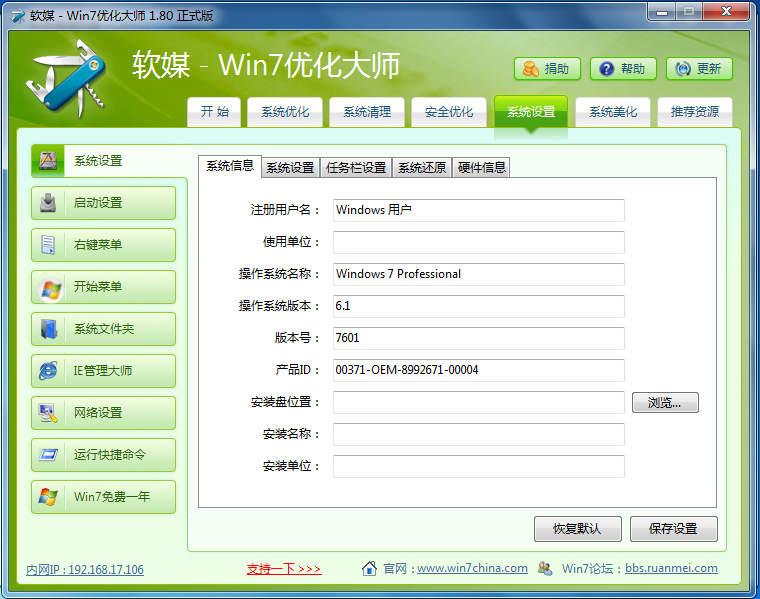Screen dimensions: 760x599
Task: Open 运行快捷命令 in the sidebar
Action: coord(103,455)
